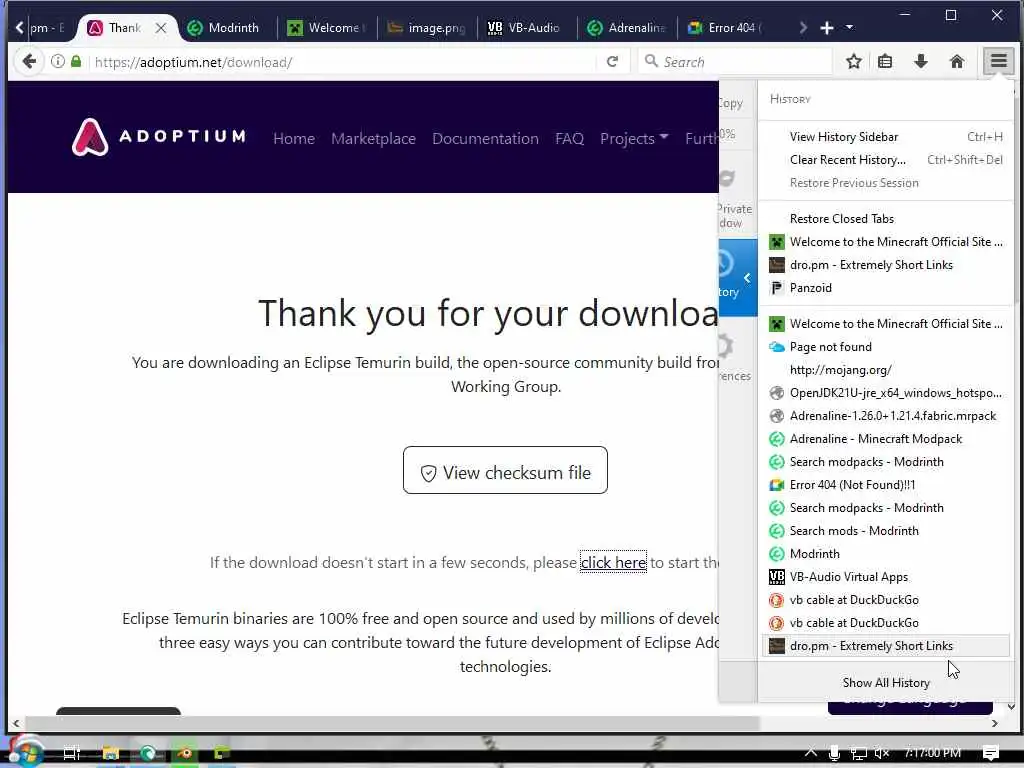The height and width of the screenshot is (768, 1024).
Task: Switch to the image.png tab
Action: click(426, 28)
